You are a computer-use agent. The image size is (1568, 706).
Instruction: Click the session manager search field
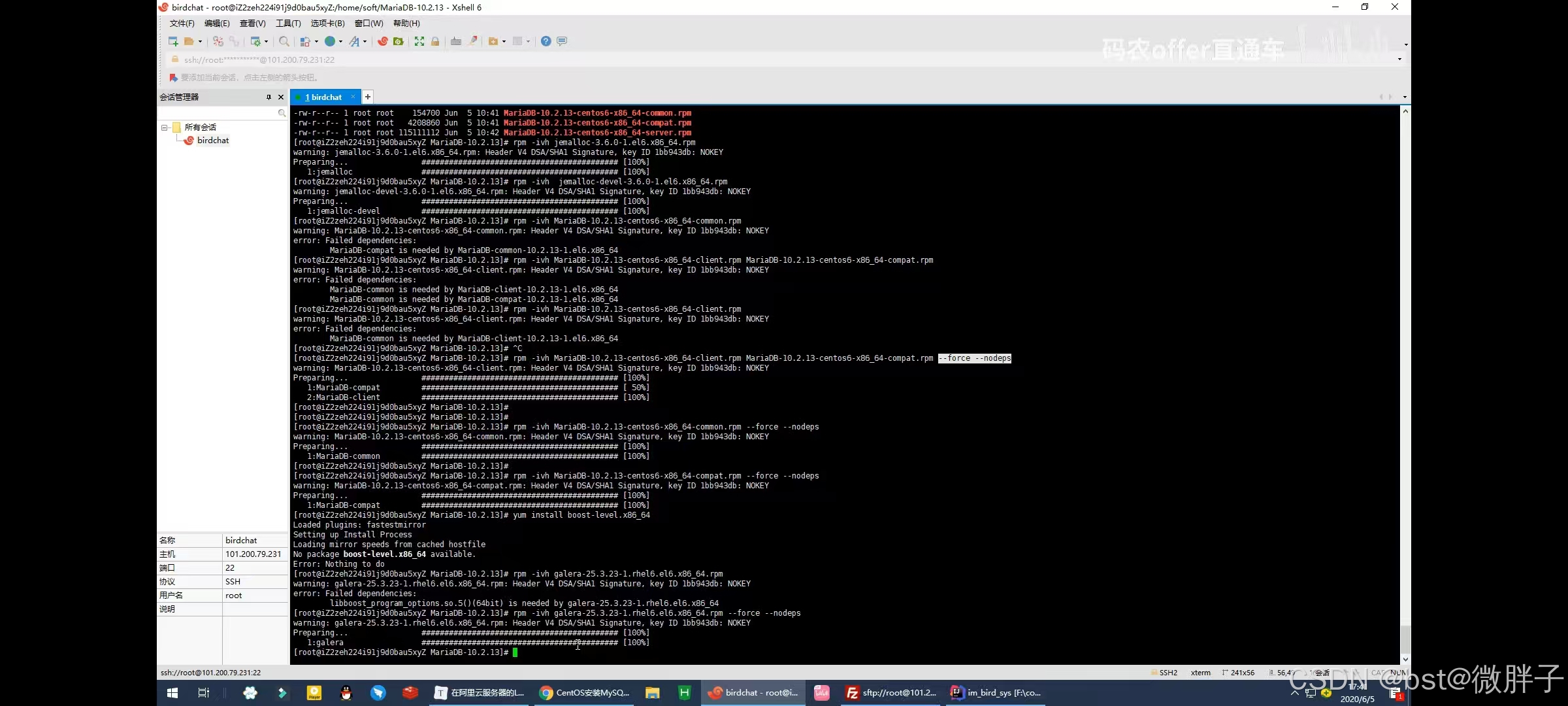(219, 113)
